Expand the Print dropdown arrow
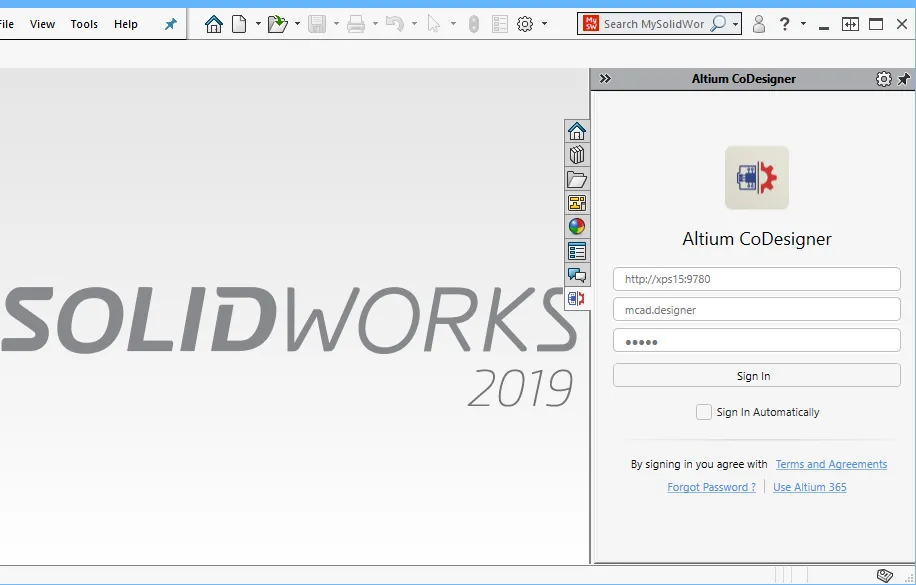The image size is (916, 585). (x=375, y=24)
